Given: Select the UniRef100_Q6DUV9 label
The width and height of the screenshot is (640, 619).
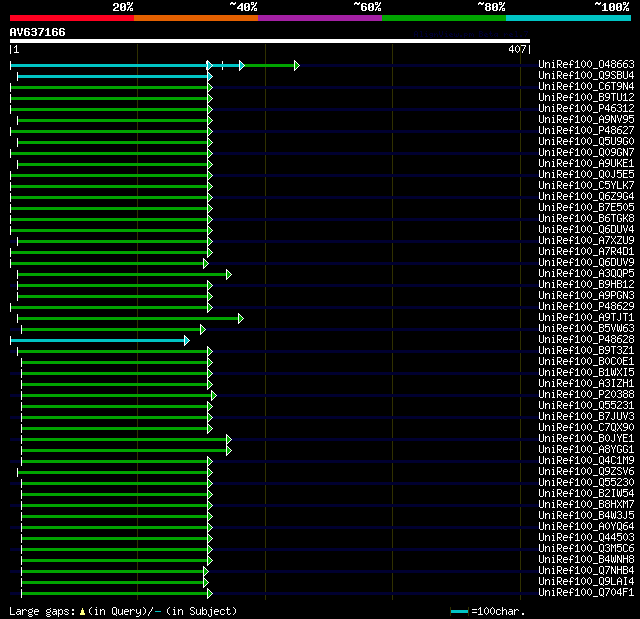Looking at the screenshot, I should tap(586, 262).
